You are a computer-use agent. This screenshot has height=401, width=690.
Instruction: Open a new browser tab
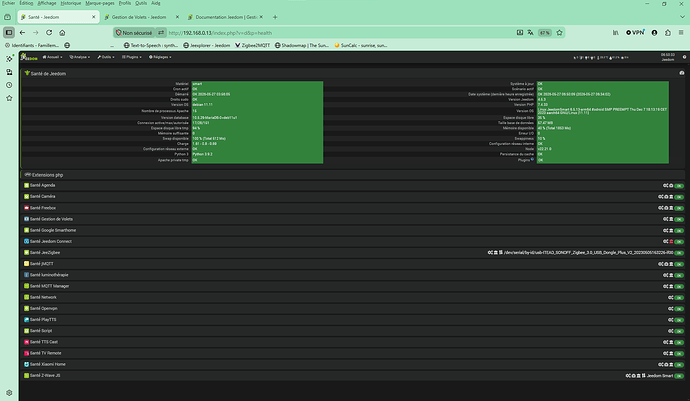tap(275, 17)
